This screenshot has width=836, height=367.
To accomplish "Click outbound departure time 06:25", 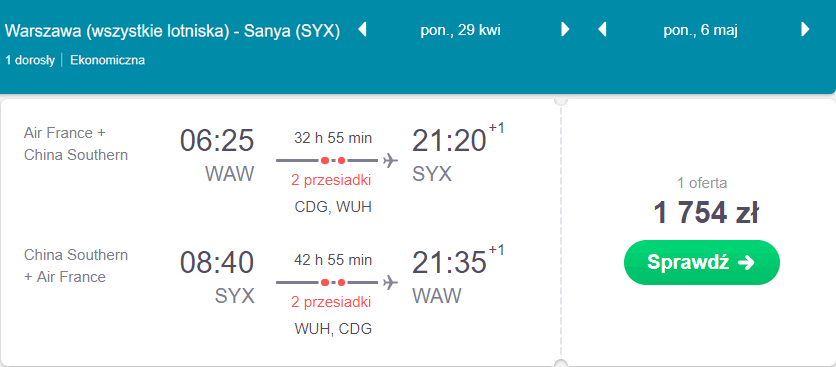I will pos(217,141).
